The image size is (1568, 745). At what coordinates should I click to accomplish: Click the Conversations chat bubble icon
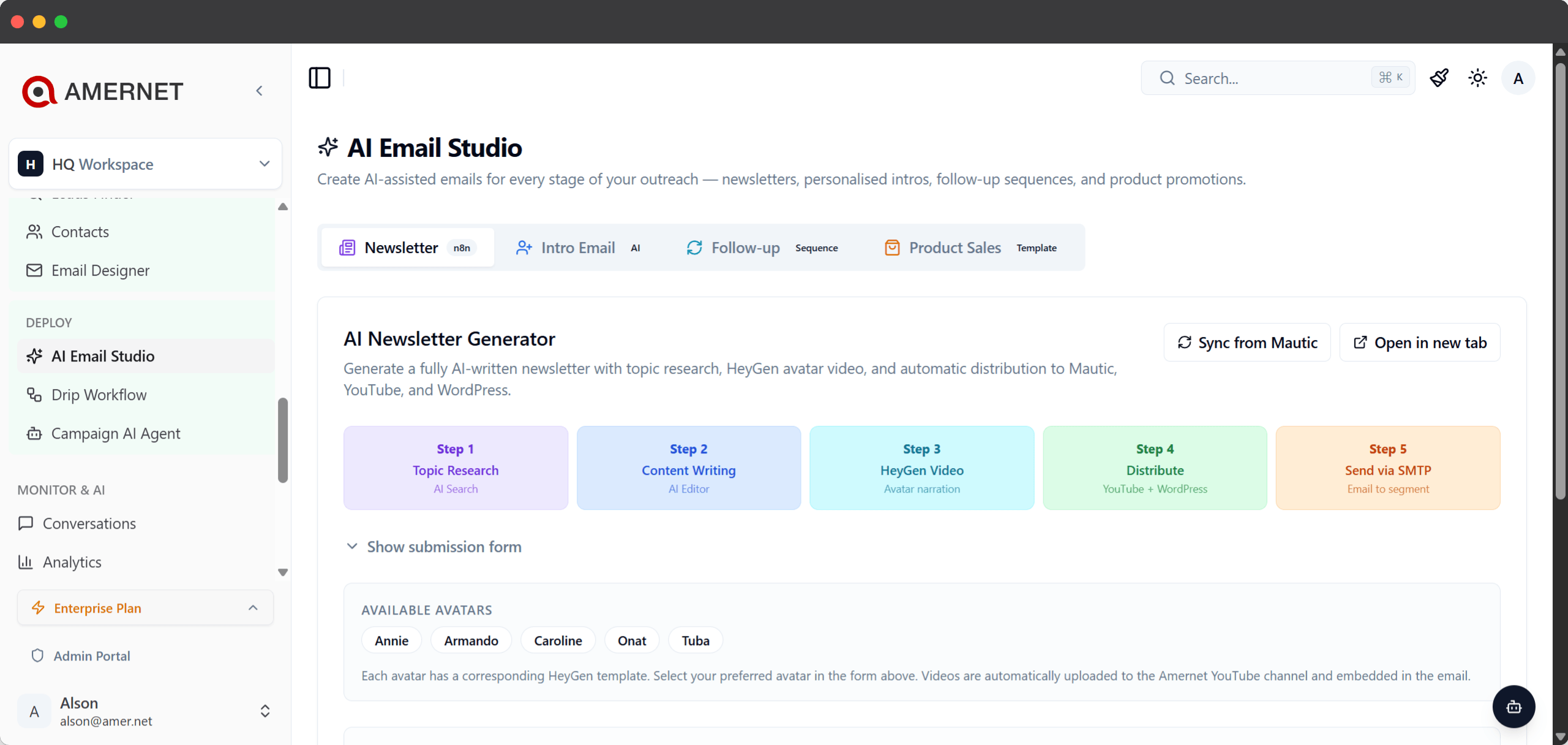coord(26,523)
